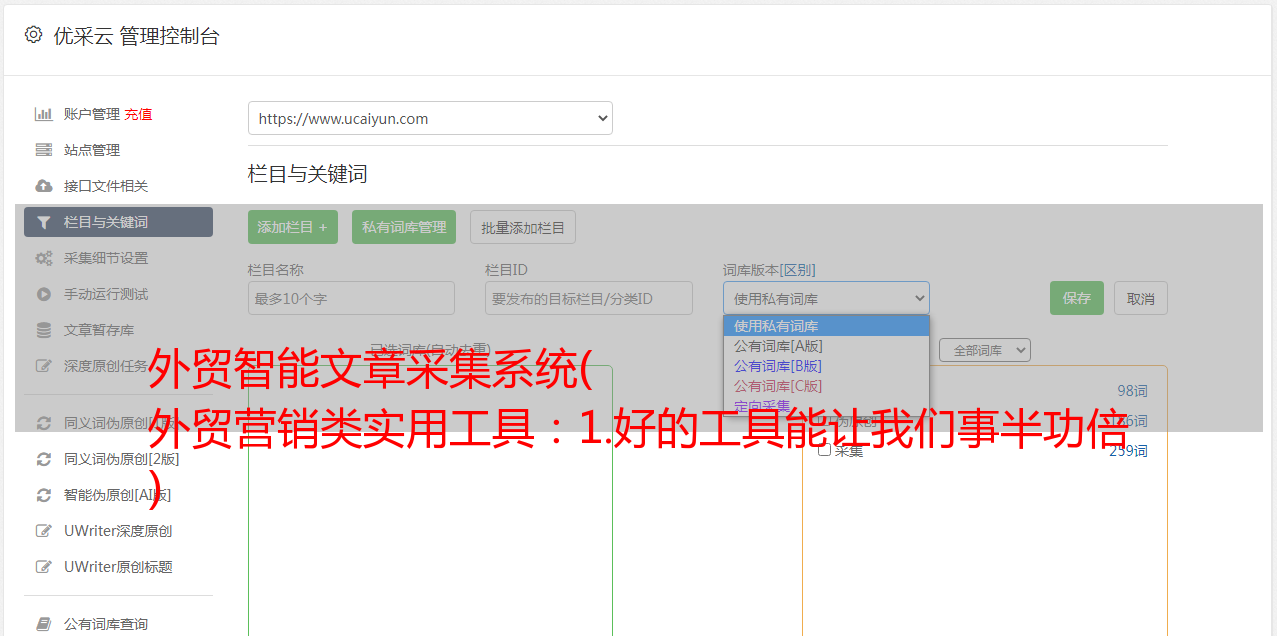This screenshot has height=636, width=1277.
Task: Click the 98词 count
Action: [1132, 391]
